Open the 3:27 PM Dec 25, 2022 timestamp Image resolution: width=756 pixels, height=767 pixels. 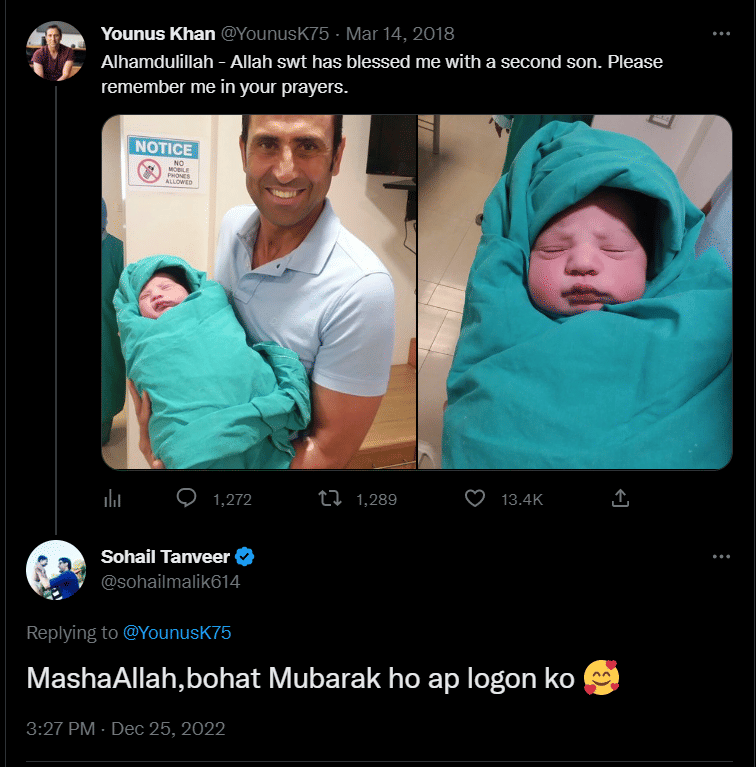click(x=126, y=728)
